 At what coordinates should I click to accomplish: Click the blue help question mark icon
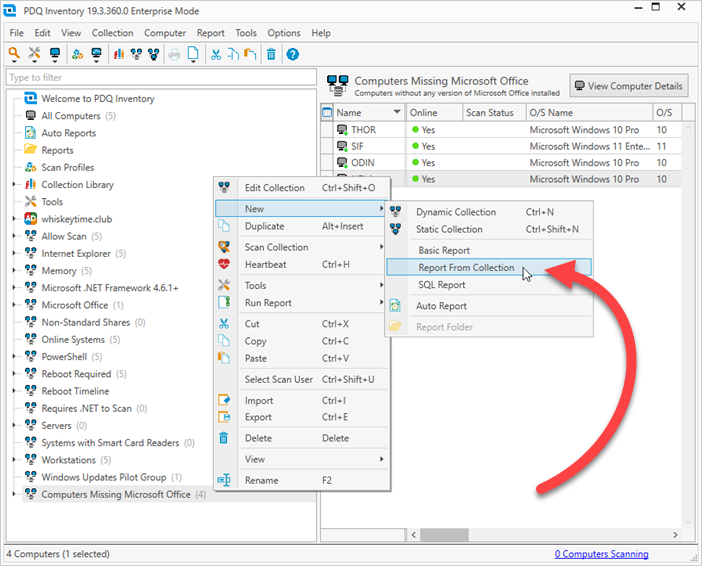click(x=292, y=55)
